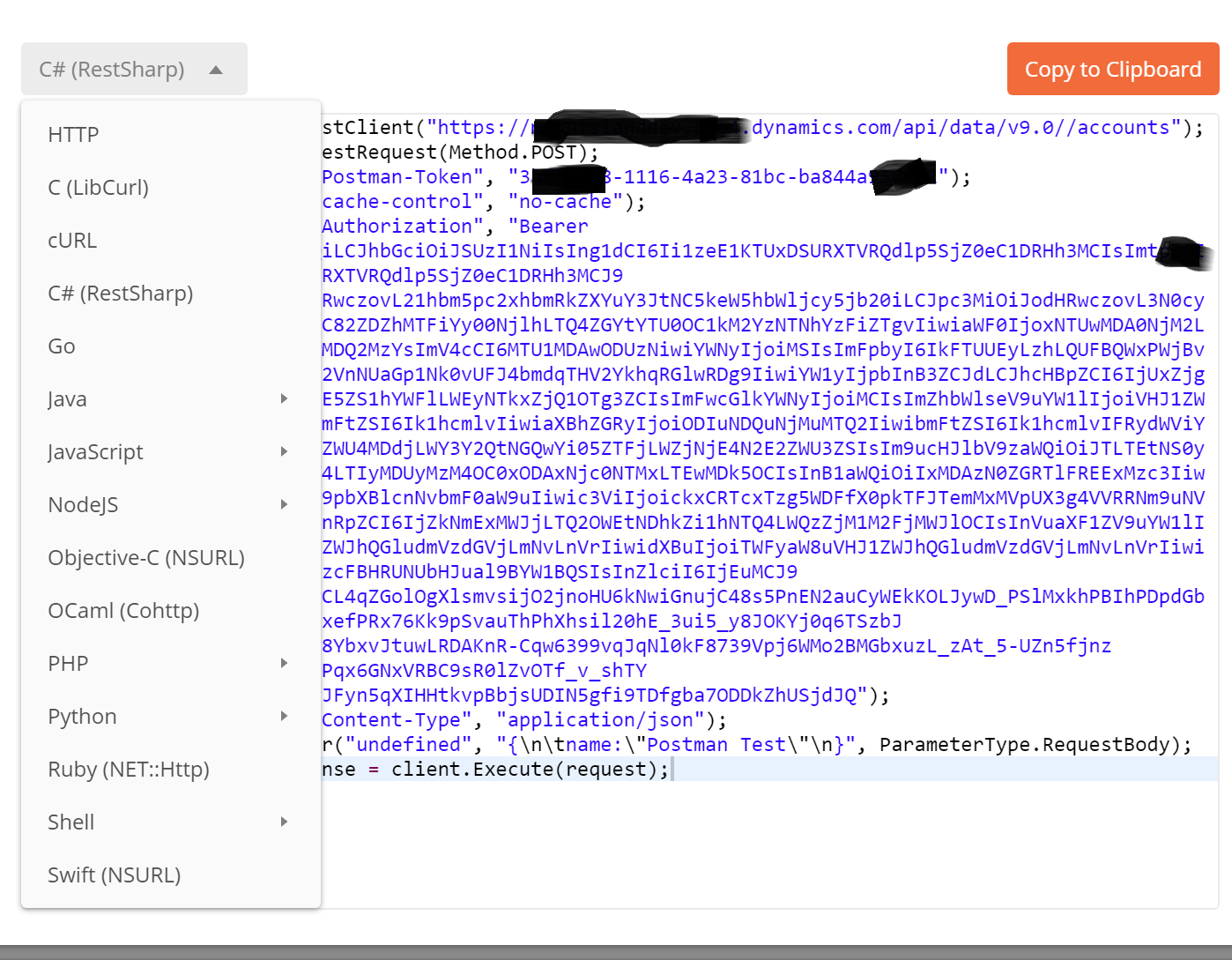This screenshot has height=960, width=1232.
Task: Click the Copy to Clipboard button
Action: click(x=1113, y=69)
